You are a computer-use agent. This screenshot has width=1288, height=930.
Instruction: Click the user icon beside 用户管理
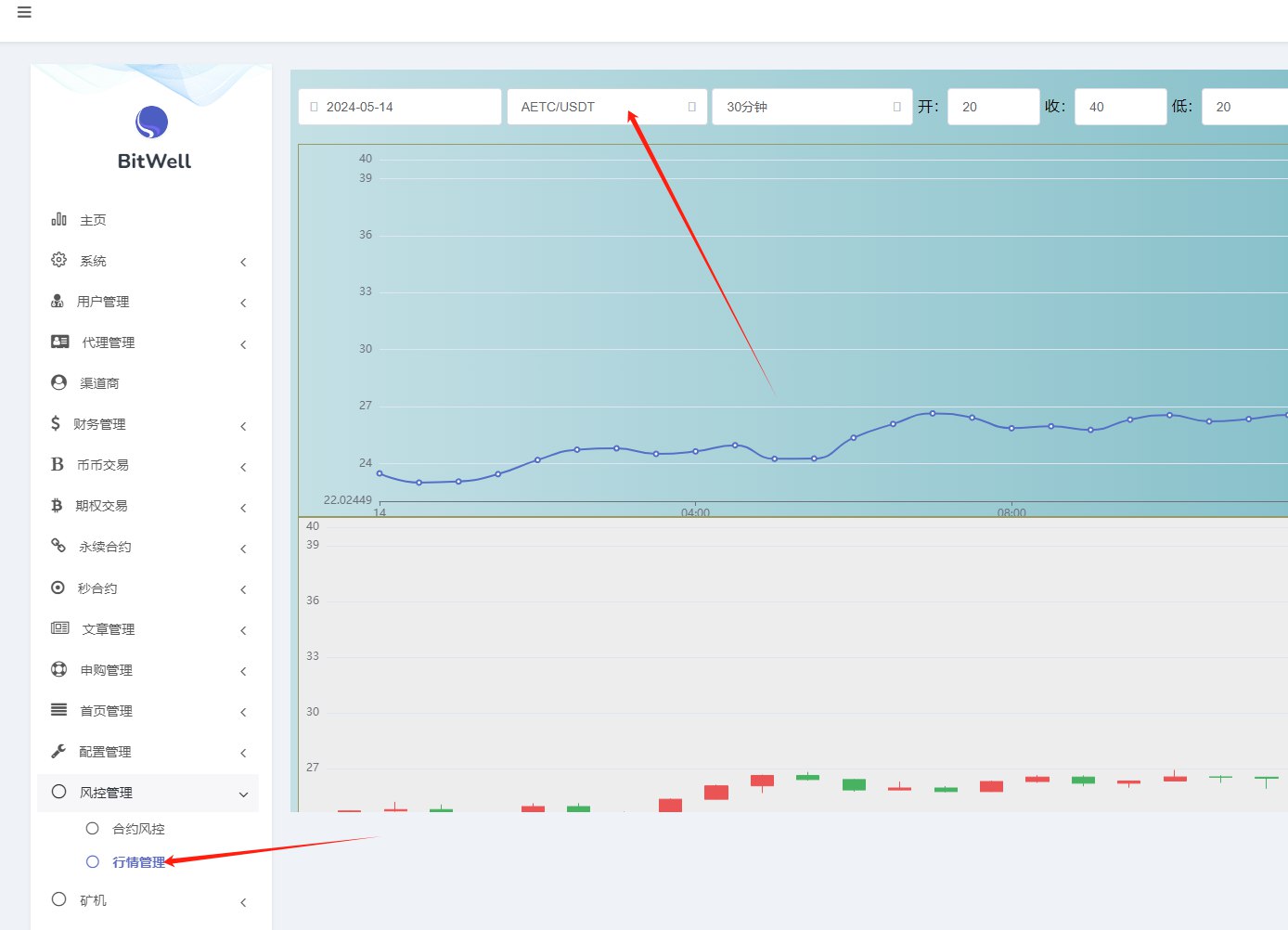point(58,301)
